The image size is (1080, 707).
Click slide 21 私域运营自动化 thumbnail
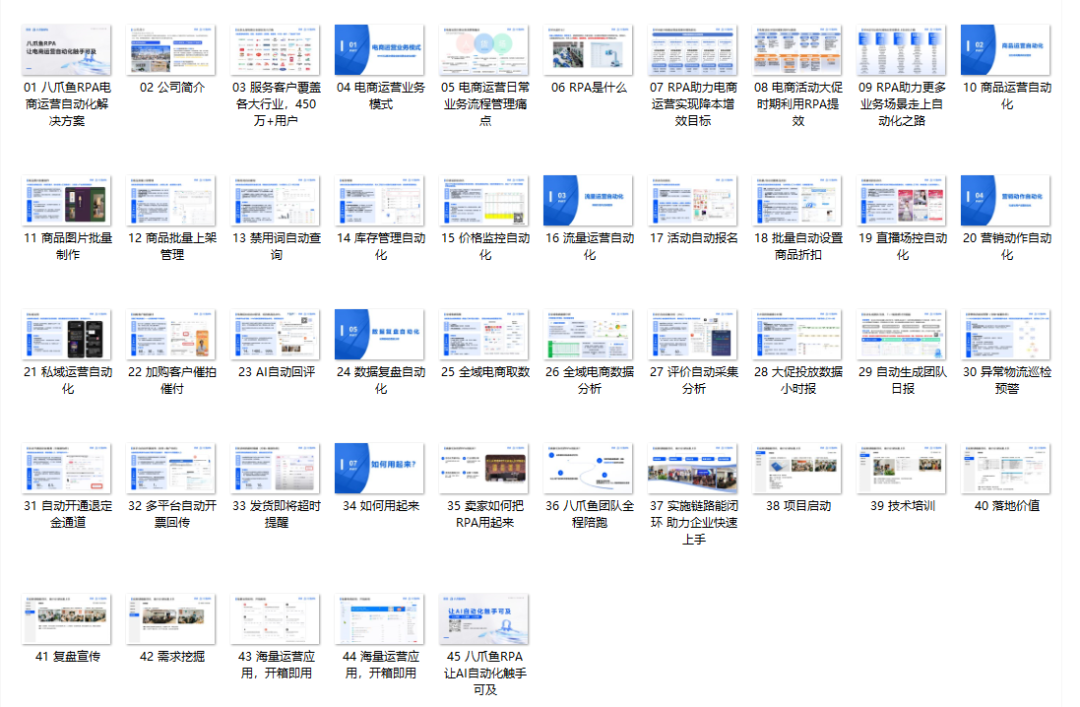pyautogui.click(x=67, y=334)
